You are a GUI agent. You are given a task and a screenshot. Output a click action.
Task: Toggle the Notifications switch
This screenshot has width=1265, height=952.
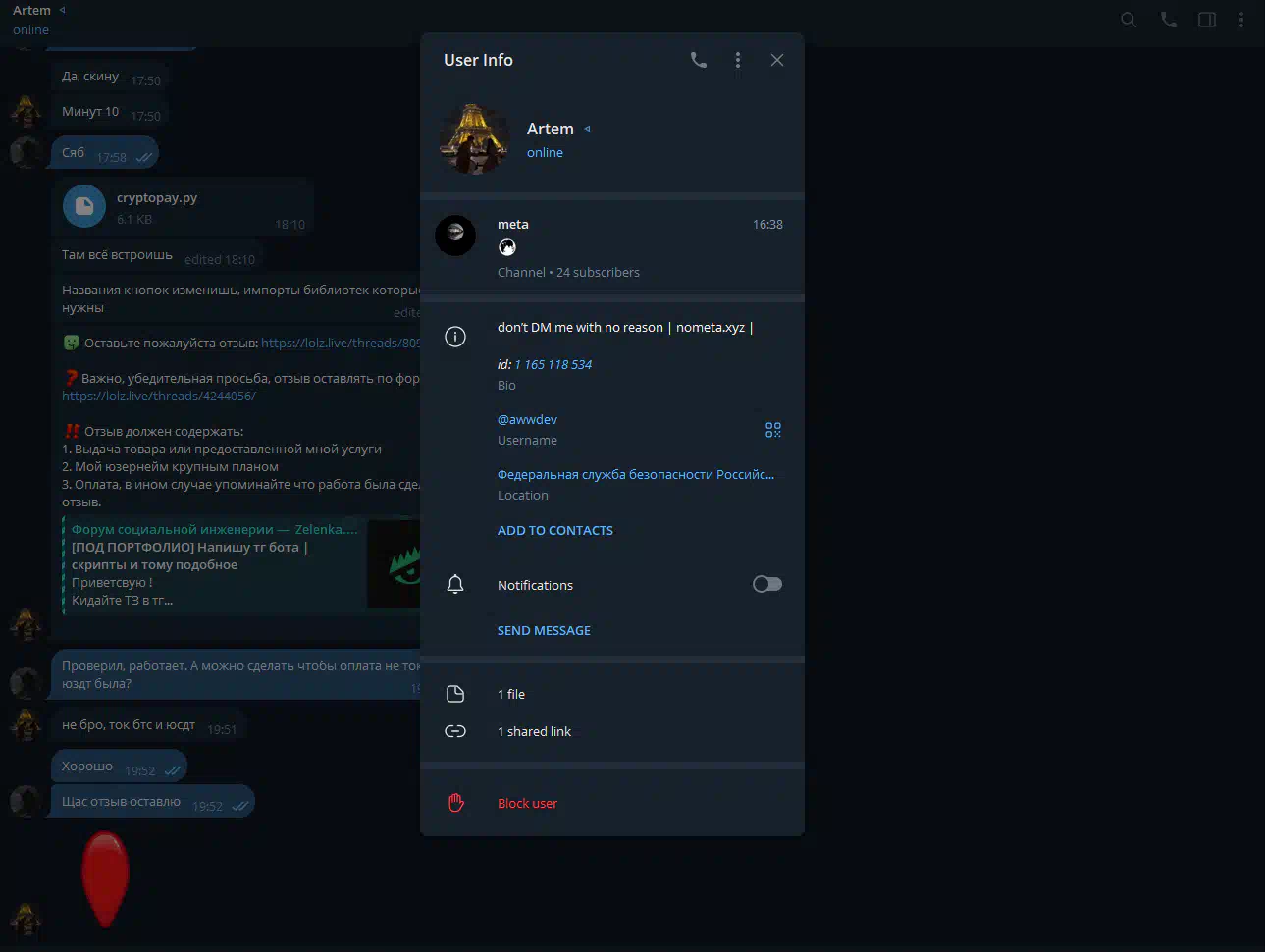767,584
